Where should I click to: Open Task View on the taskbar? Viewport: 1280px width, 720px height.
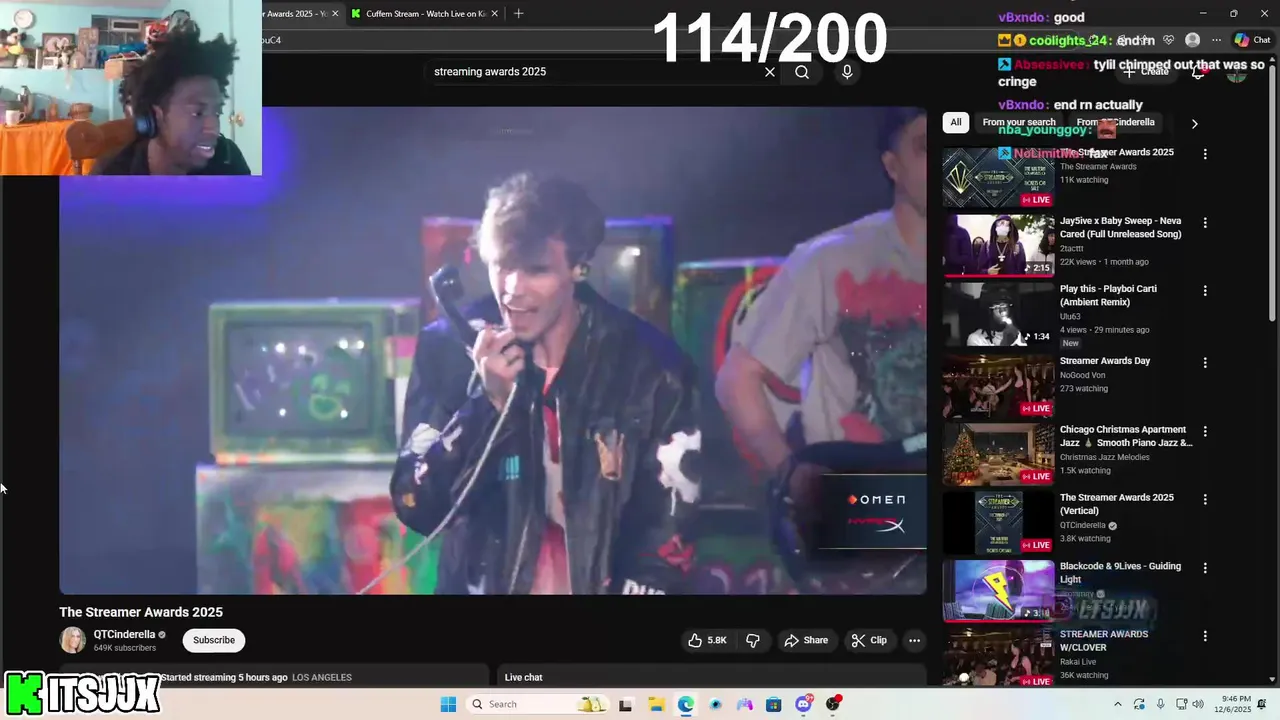tap(625, 704)
